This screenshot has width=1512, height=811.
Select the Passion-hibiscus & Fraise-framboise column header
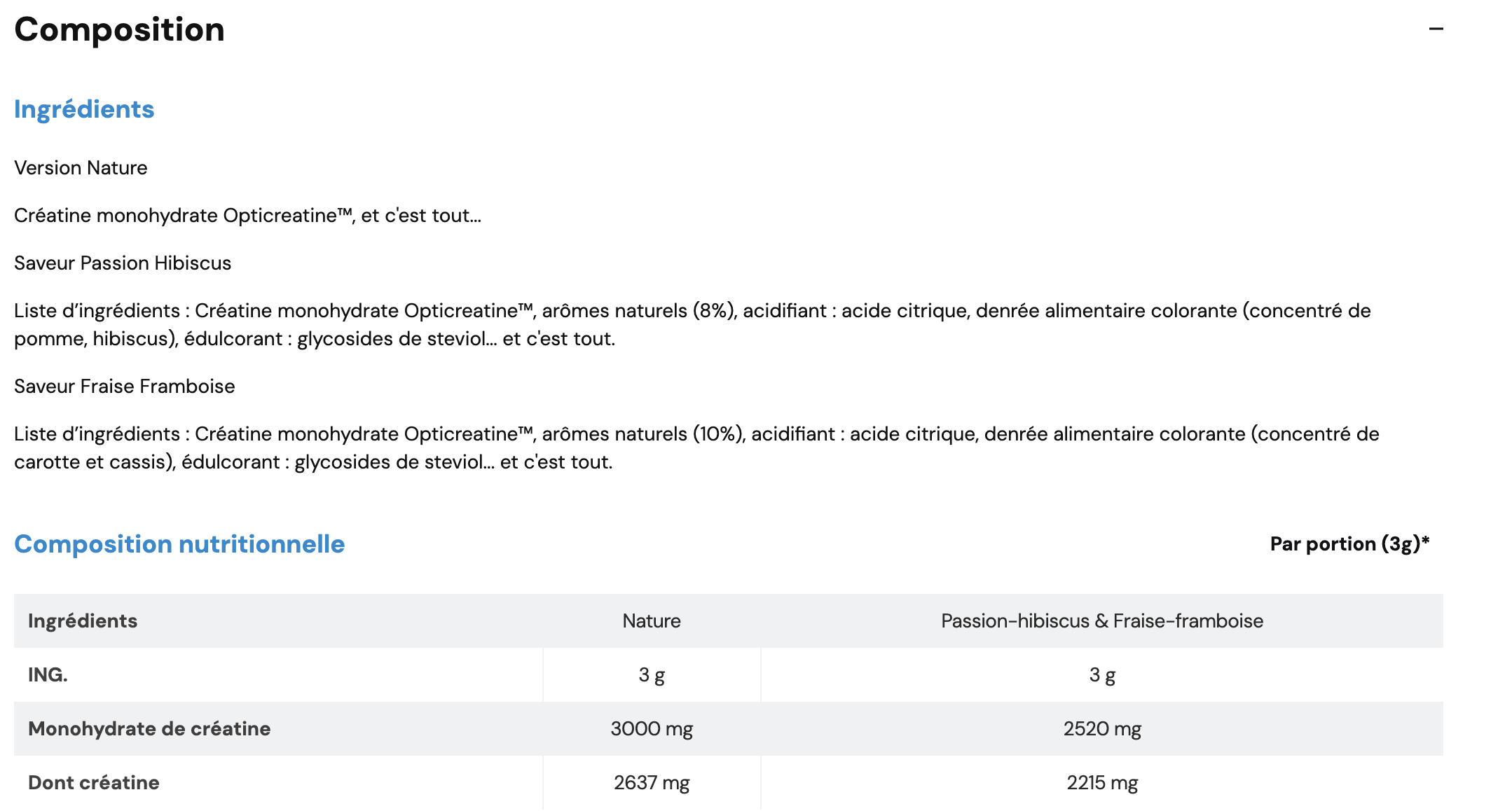1102,621
